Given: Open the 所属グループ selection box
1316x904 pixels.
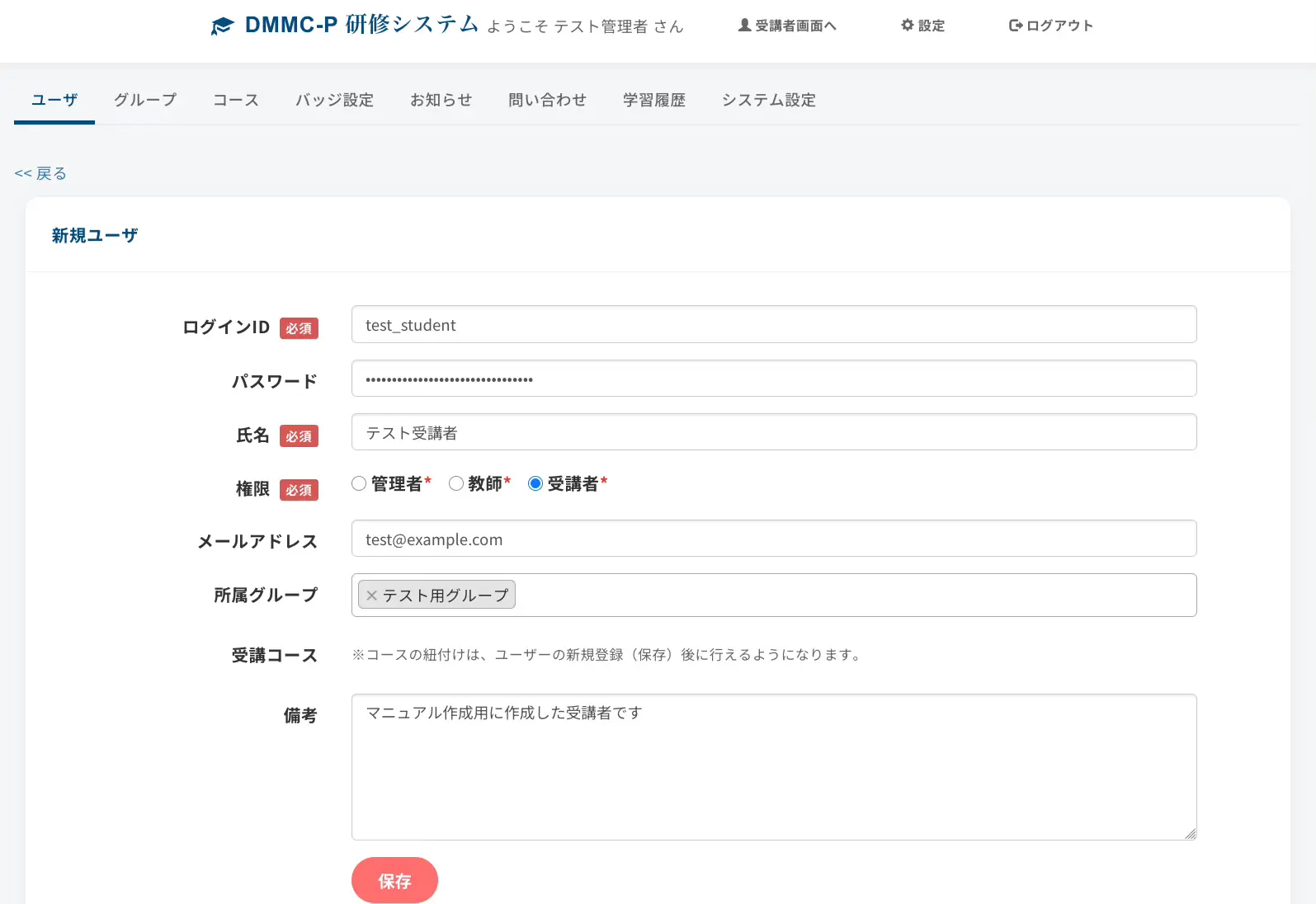Looking at the screenshot, I should (850, 596).
